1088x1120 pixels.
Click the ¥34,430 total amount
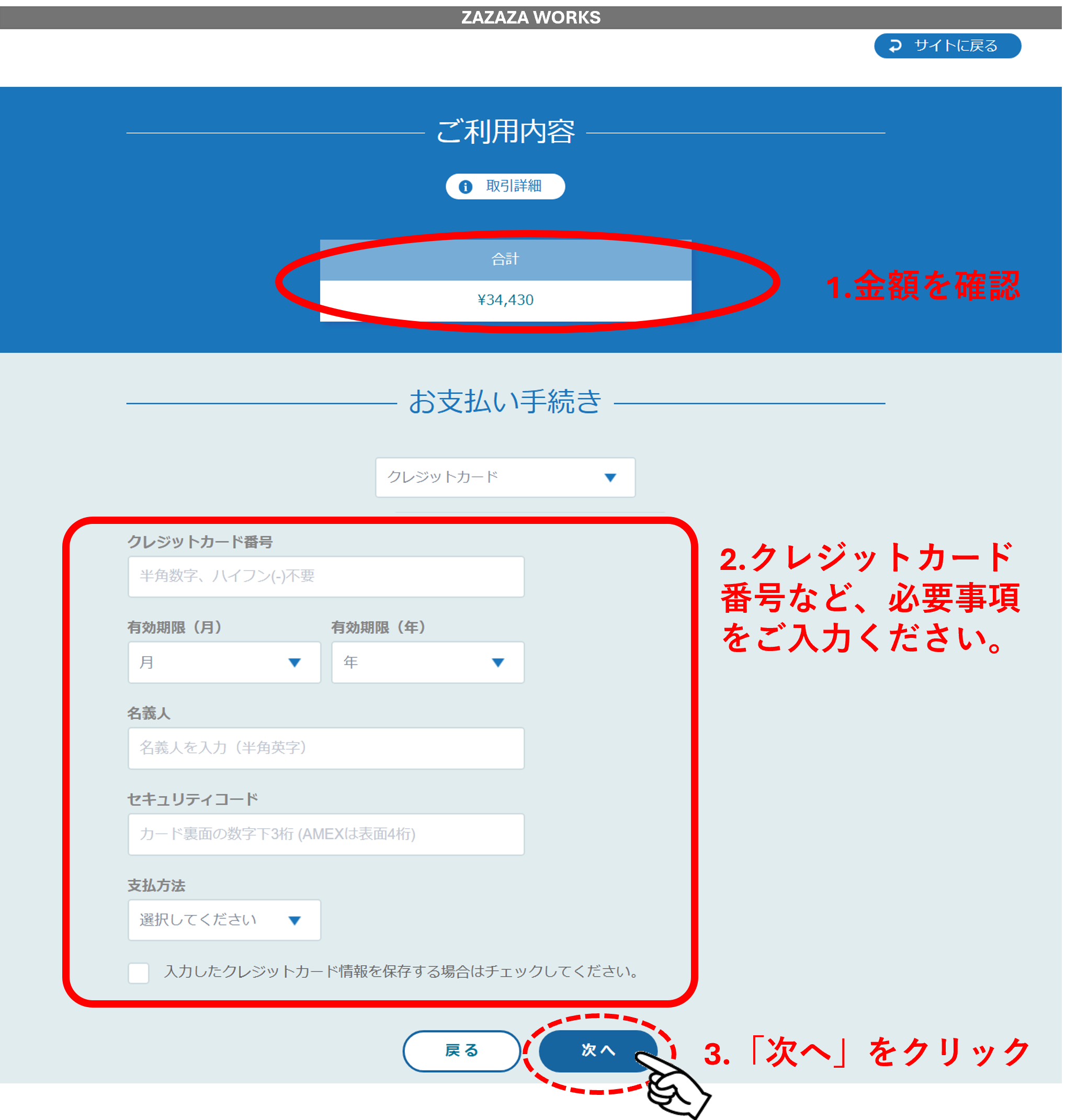point(505,300)
